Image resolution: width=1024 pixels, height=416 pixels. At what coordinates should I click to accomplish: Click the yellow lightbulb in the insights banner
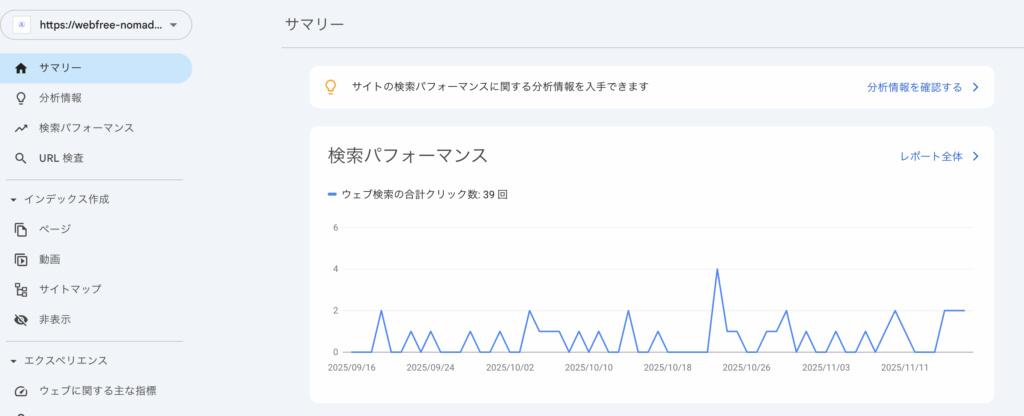(x=330, y=87)
